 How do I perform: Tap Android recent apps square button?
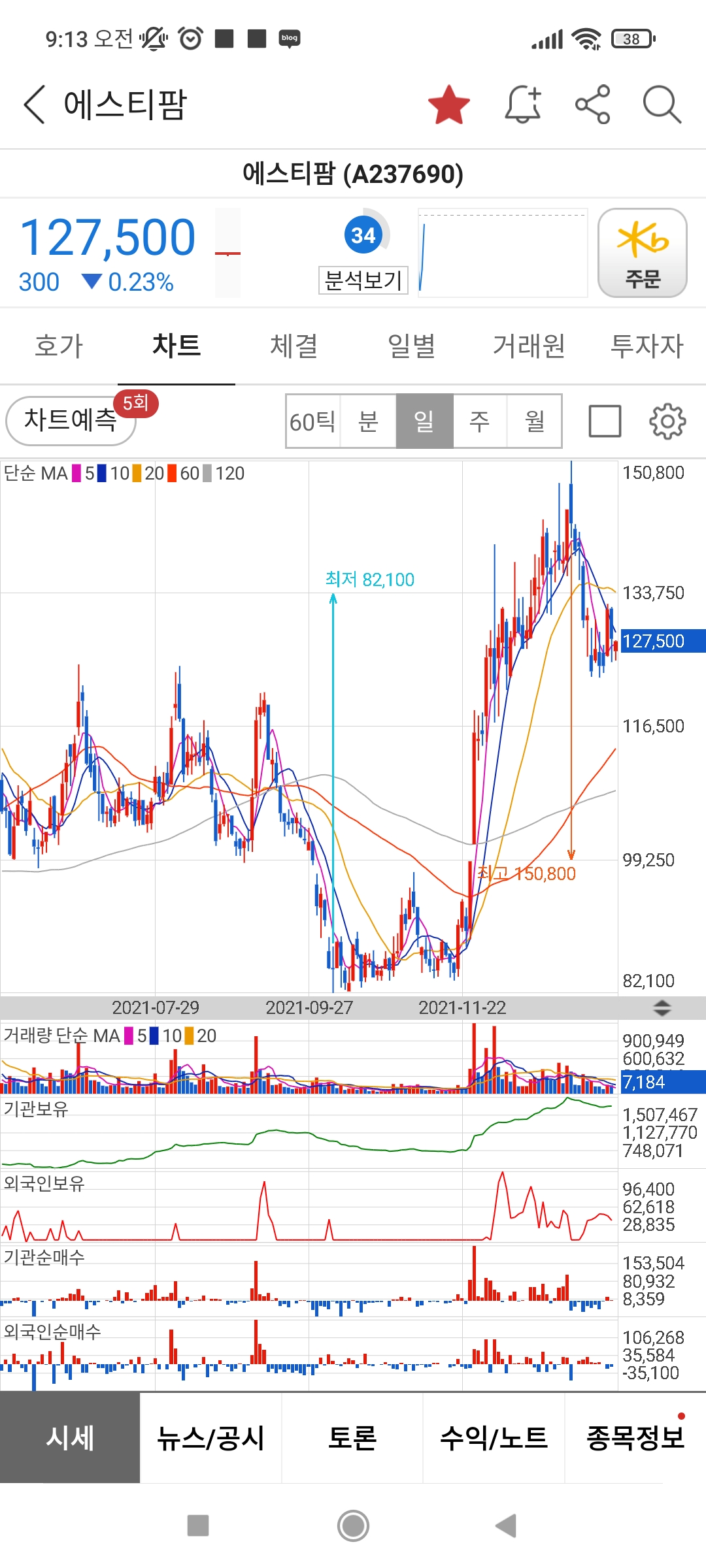pos(198,1526)
